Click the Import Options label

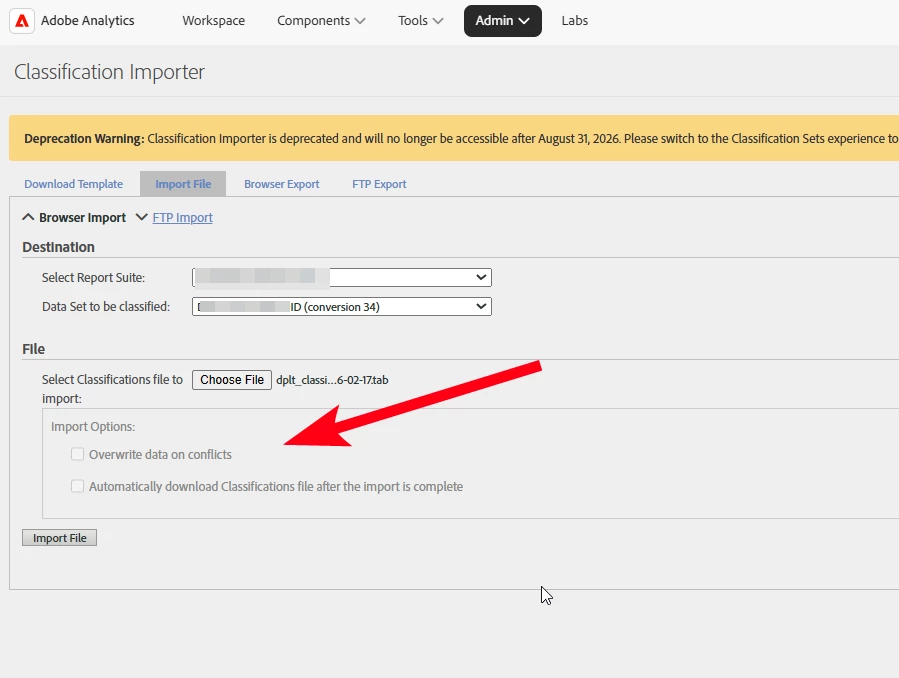(93, 426)
